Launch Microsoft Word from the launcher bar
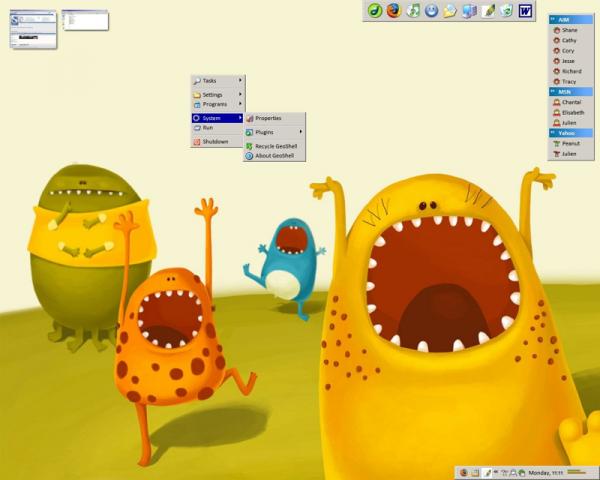The height and width of the screenshot is (480, 600). [525, 11]
